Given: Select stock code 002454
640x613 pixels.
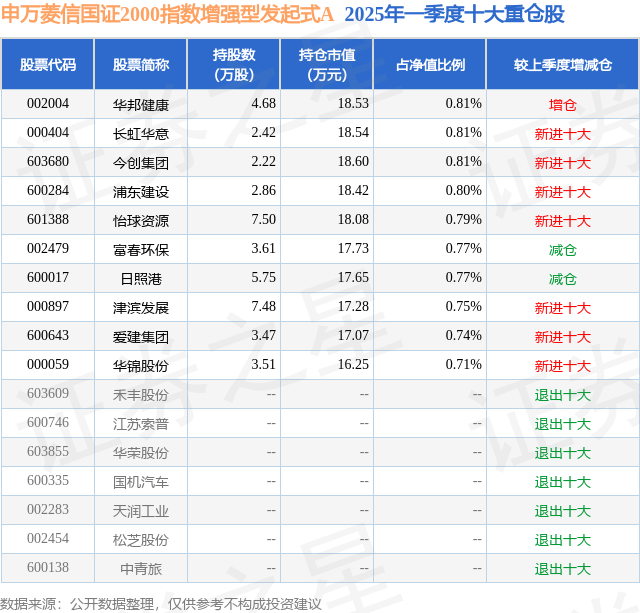Looking at the screenshot, I should (48, 538).
